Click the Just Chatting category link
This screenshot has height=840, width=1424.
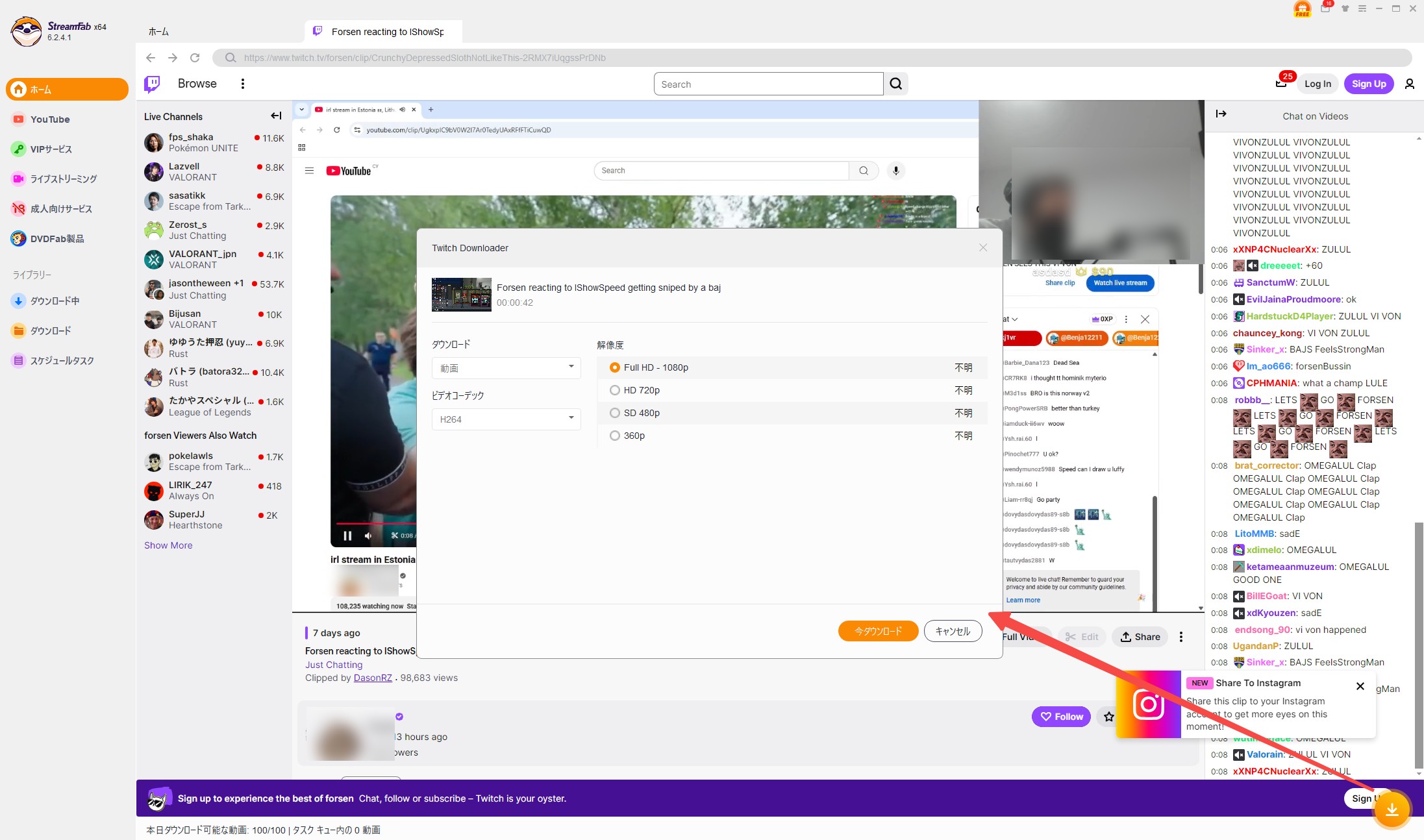(x=334, y=665)
